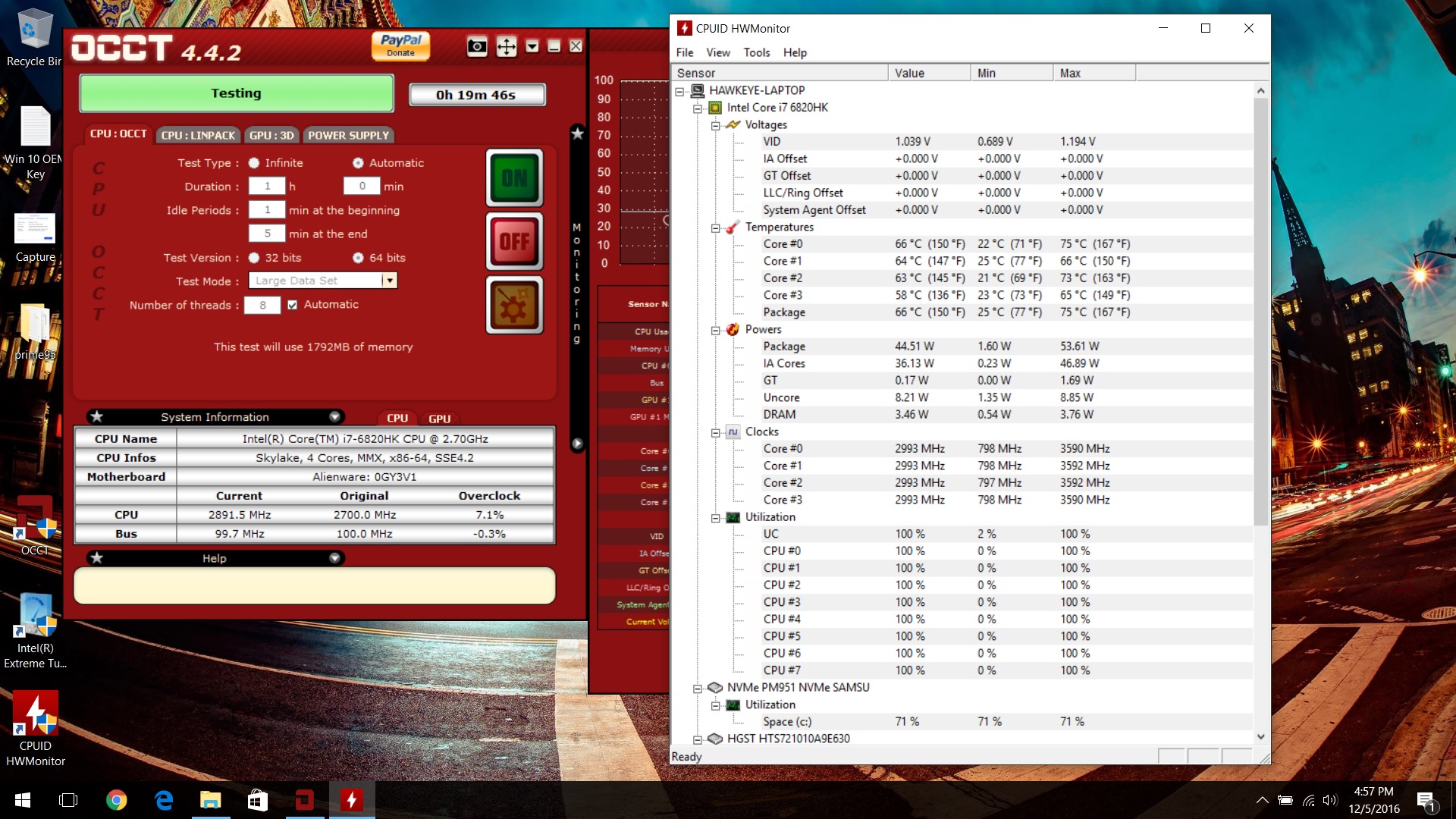Select the prime95 desktop folder icon

(x=35, y=331)
